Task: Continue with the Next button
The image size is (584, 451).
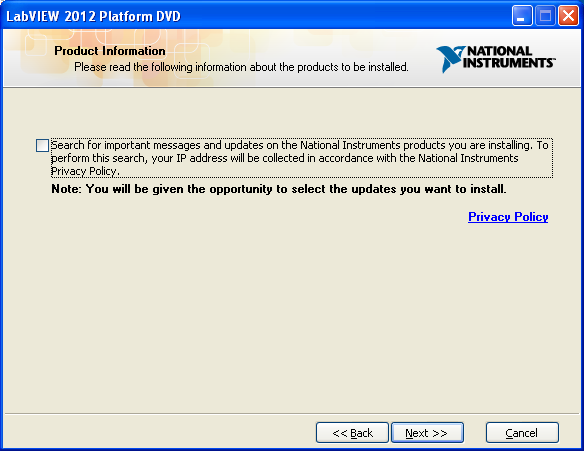Action: point(427,433)
